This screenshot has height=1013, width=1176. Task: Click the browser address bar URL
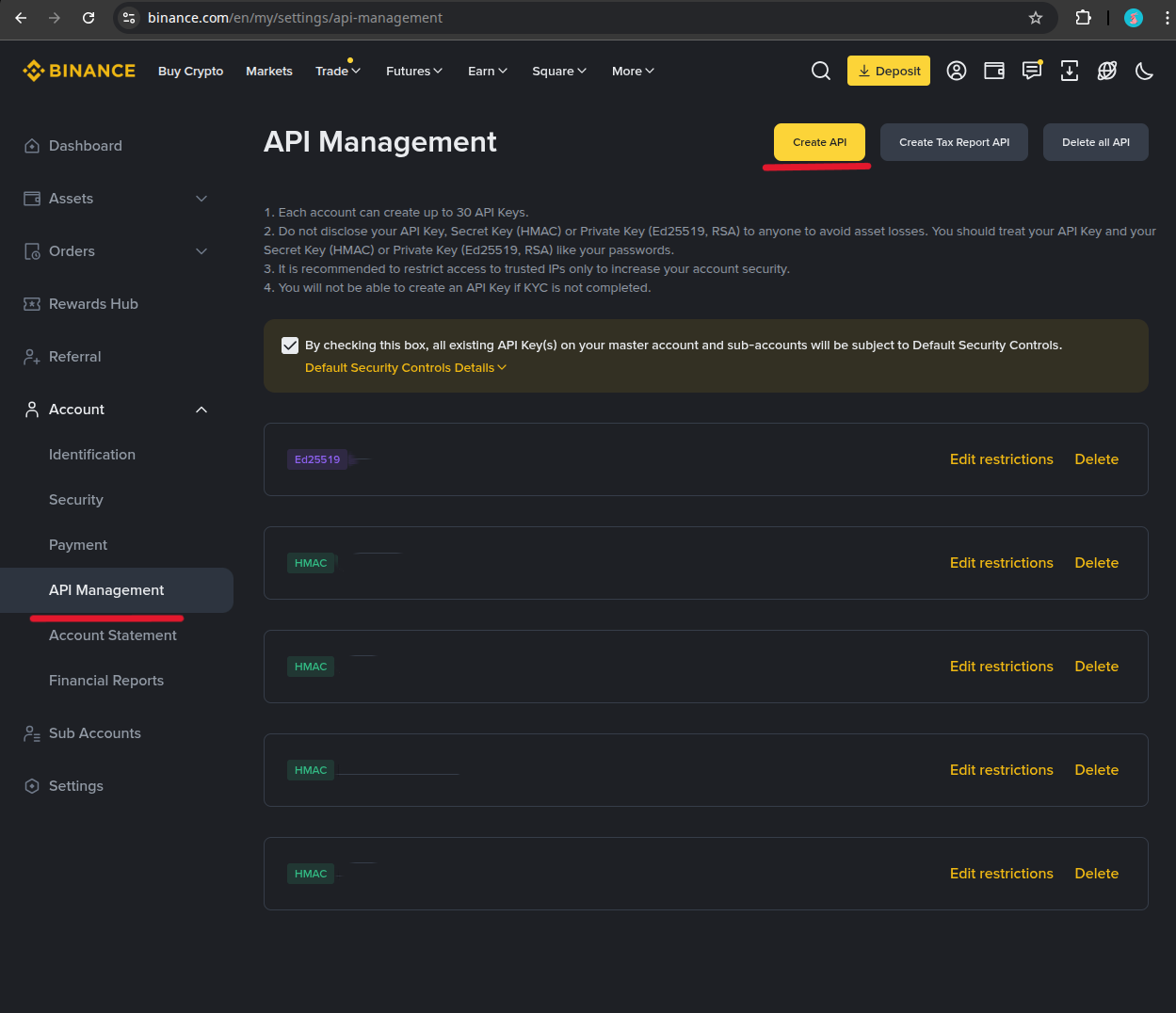pos(295,18)
